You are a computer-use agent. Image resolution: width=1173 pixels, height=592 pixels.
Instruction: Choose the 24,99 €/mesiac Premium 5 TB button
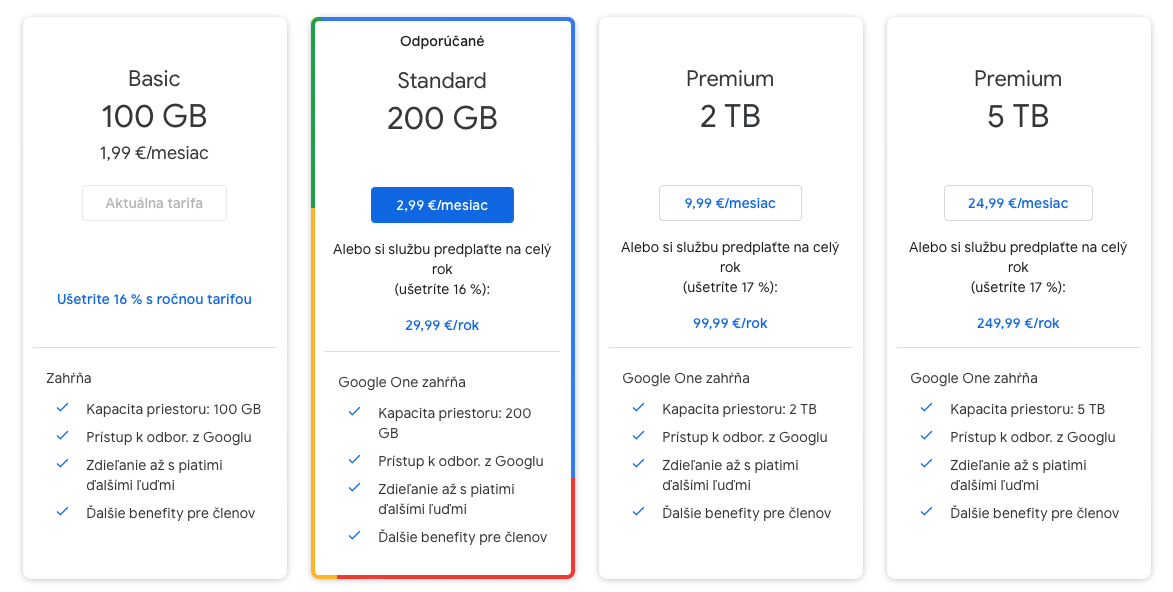(1018, 203)
